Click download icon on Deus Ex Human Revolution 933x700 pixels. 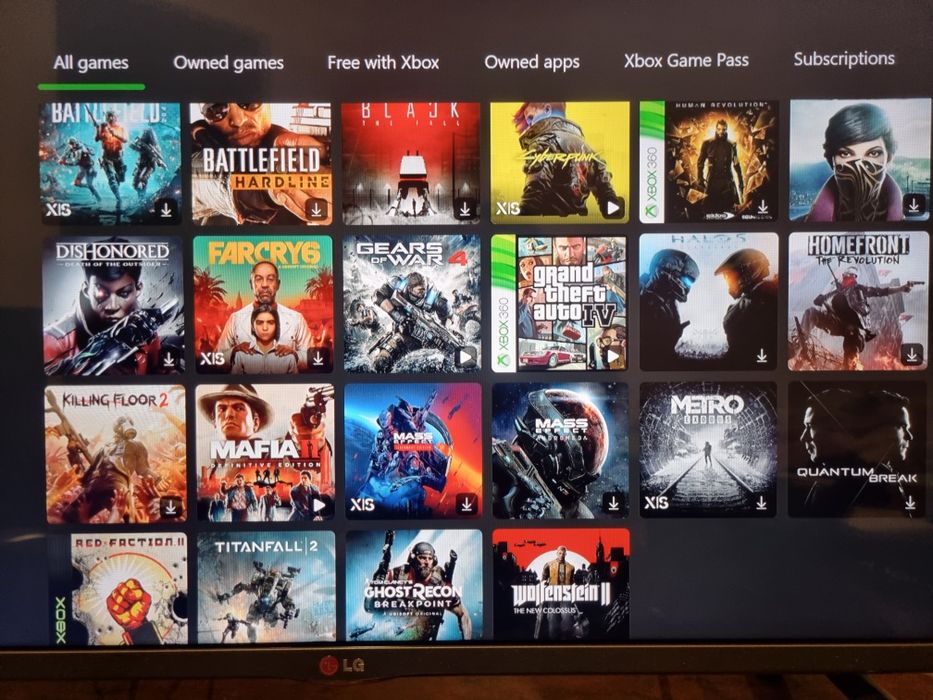tap(762, 207)
